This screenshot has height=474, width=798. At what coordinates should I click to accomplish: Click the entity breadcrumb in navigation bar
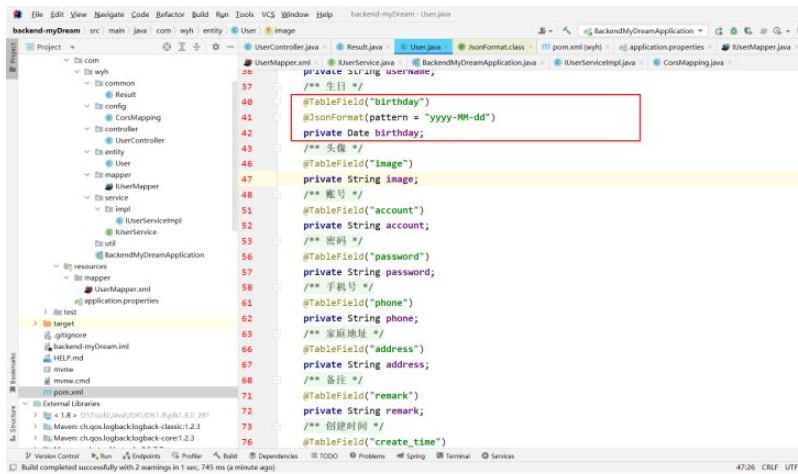point(212,31)
